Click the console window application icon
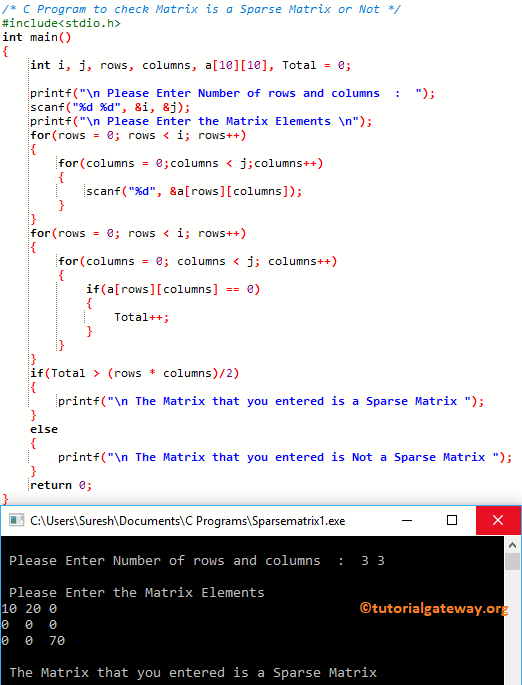Viewport: 522px width, 685px height. [16, 520]
